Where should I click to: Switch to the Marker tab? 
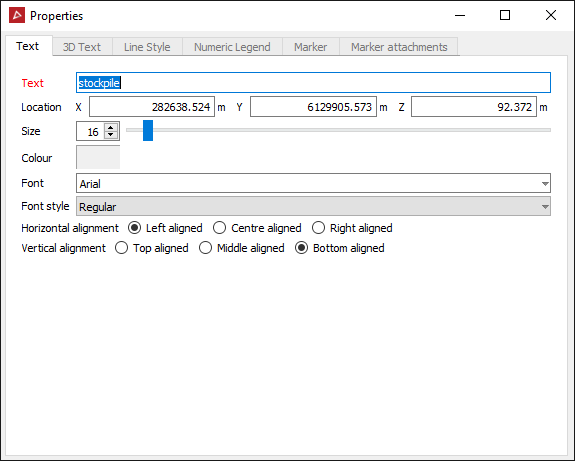click(x=311, y=47)
